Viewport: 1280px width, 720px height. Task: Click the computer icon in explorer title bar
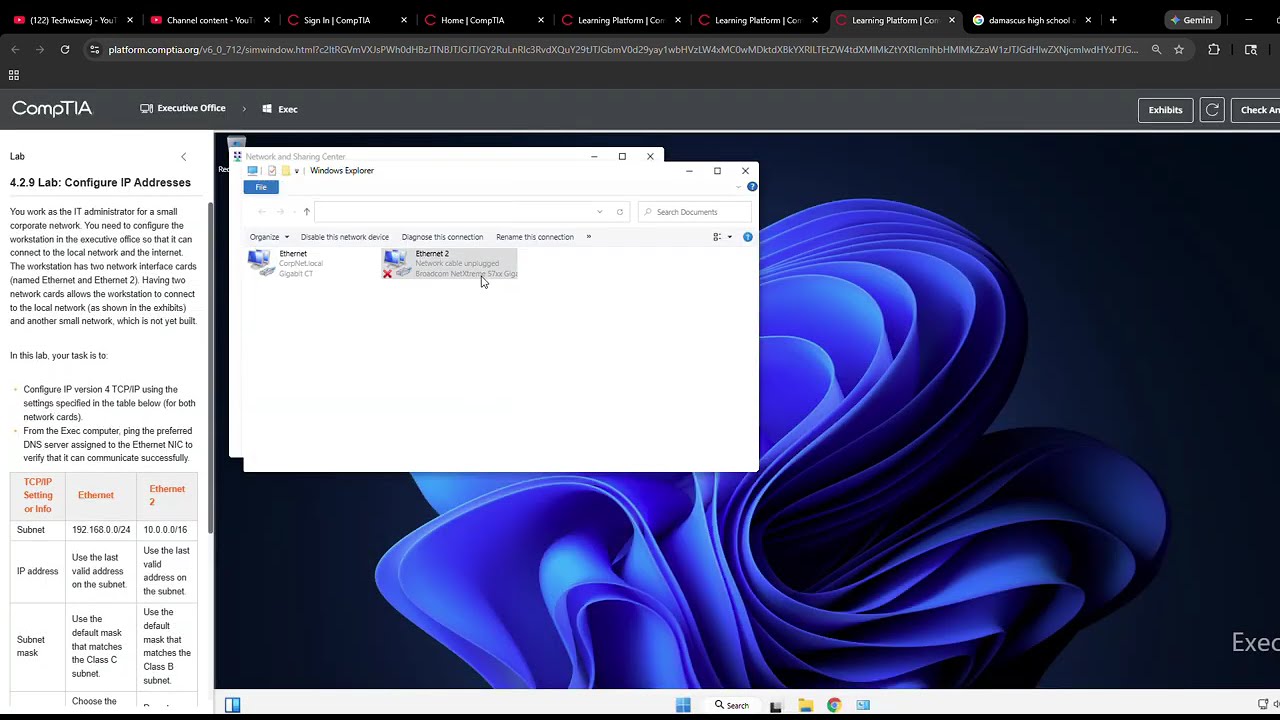pyautogui.click(x=253, y=171)
